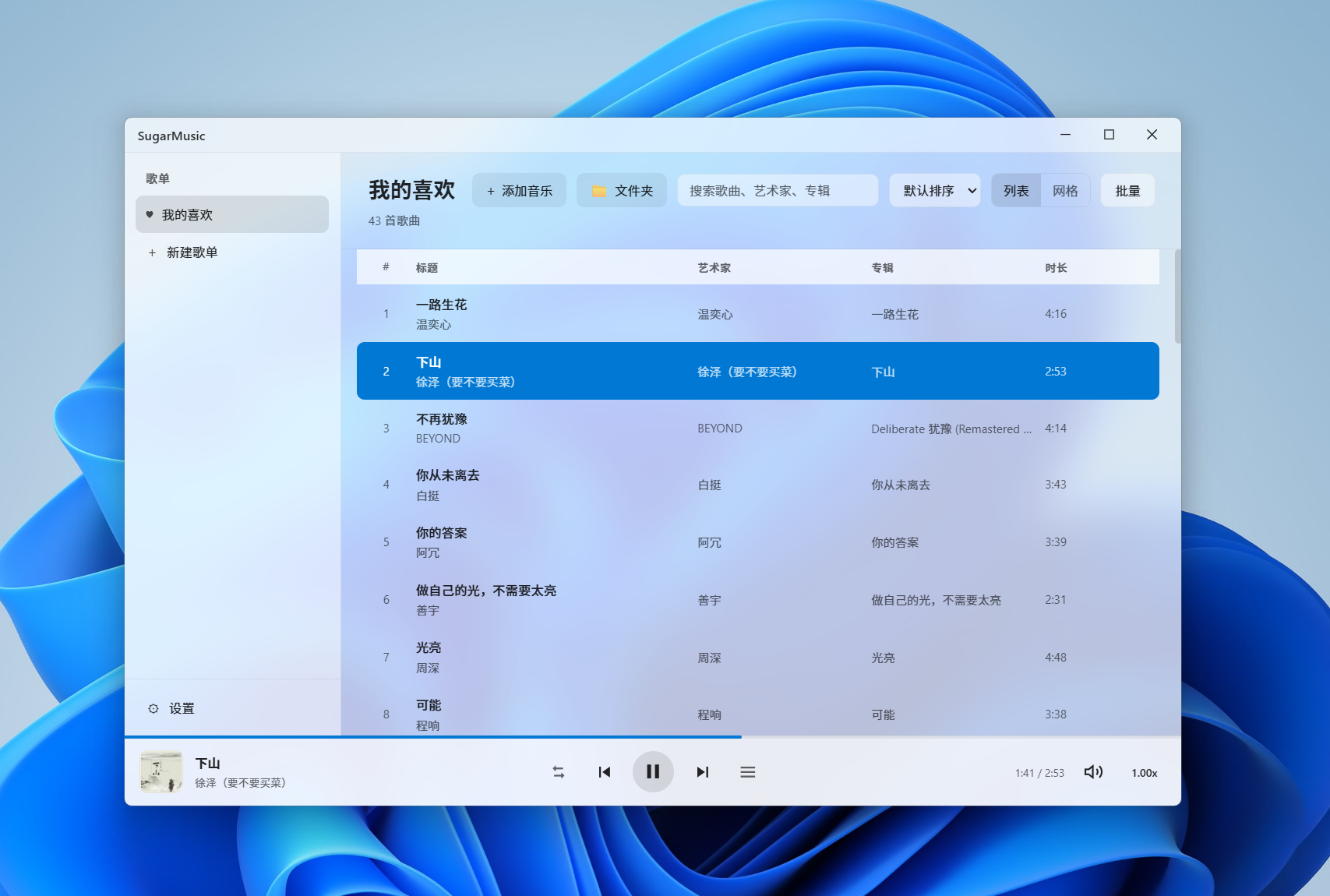Mute the volume speaker icon
Screen dimensions: 1330x896
coord(1093,772)
